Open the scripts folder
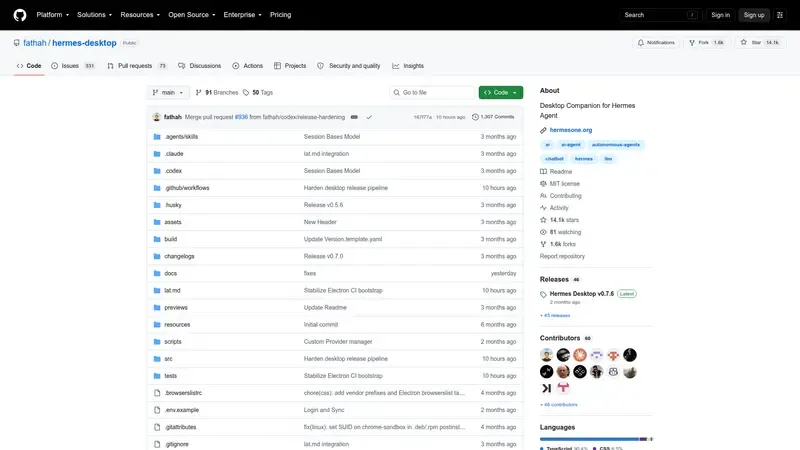 173,342
